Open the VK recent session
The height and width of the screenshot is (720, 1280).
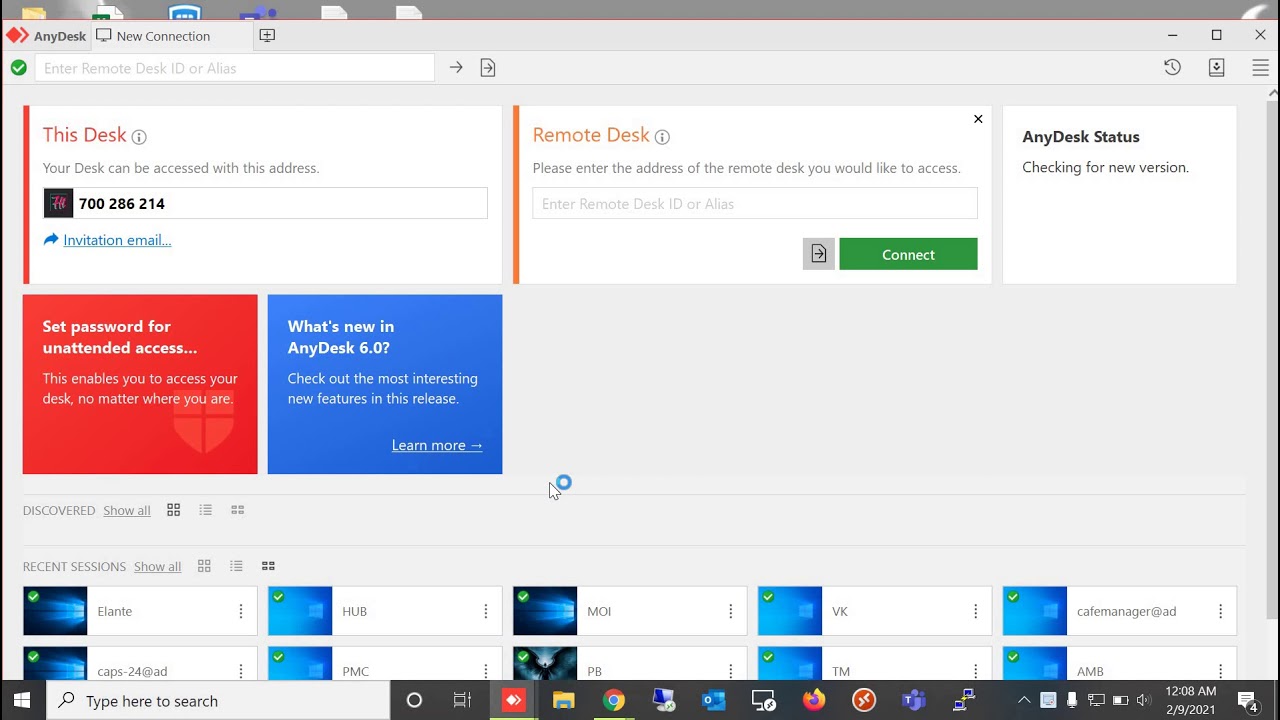(x=875, y=611)
